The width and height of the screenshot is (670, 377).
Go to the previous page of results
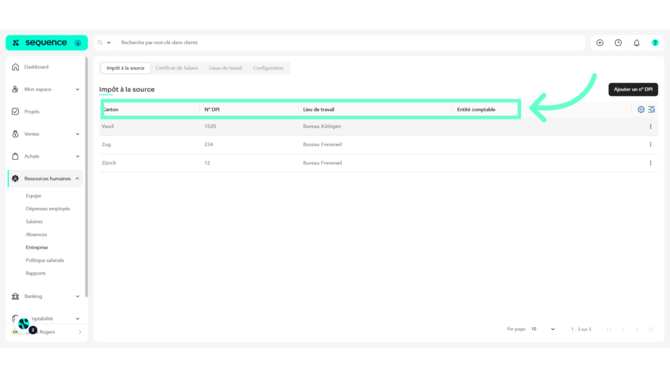tap(623, 329)
